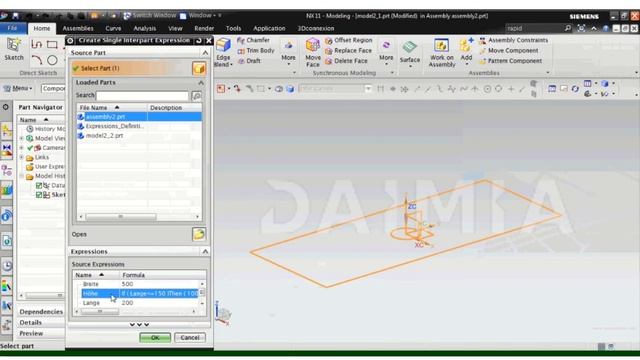Open Part Navigator settings gear
The height and width of the screenshot is (360, 640).
pos(6,107)
